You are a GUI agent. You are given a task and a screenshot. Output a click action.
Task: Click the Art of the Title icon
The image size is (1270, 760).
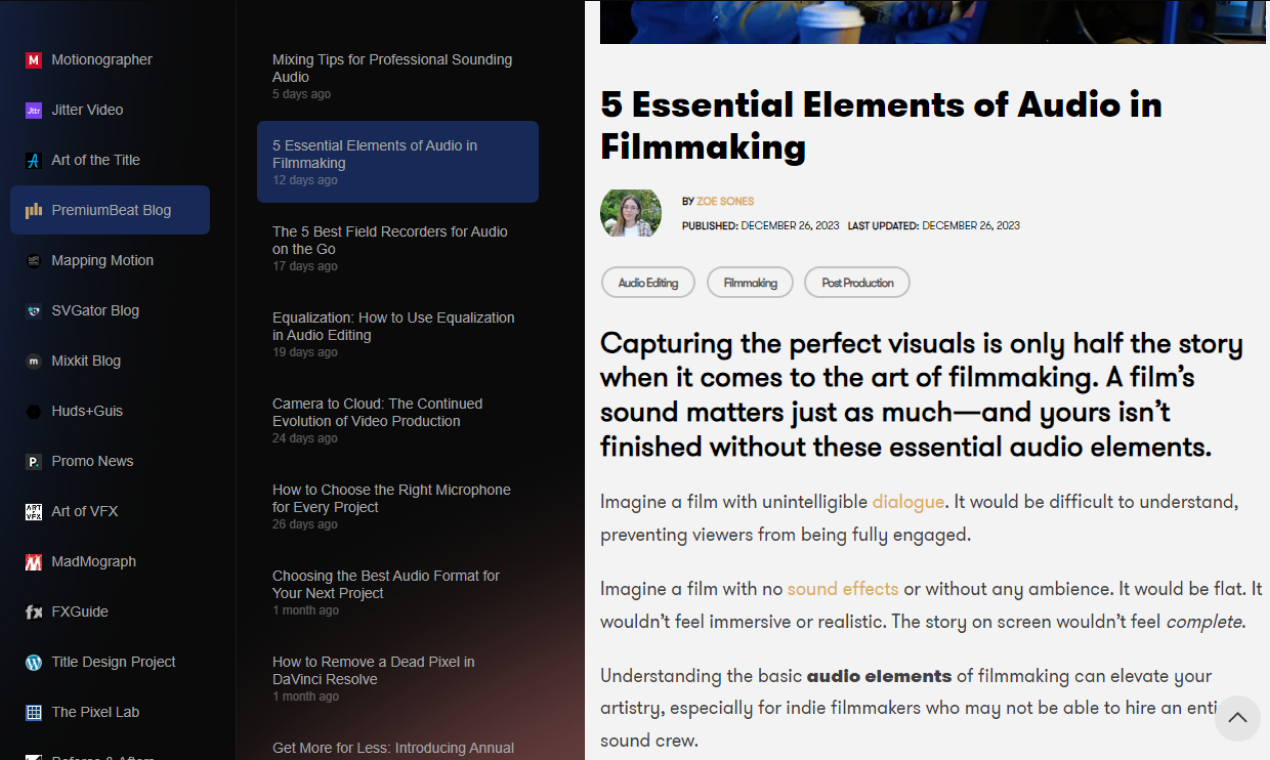[33, 160]
